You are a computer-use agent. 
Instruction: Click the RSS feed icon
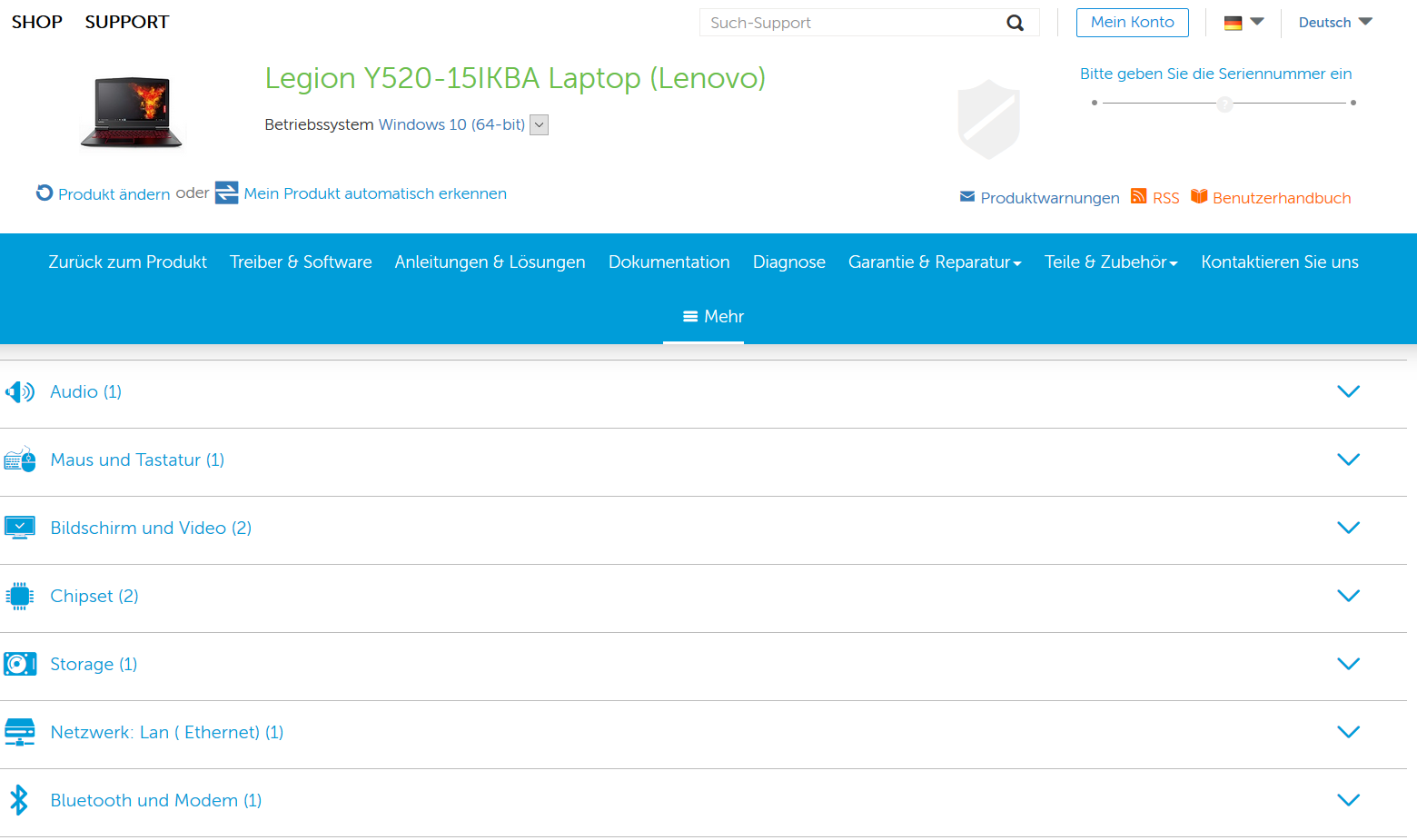[1138, 196]
